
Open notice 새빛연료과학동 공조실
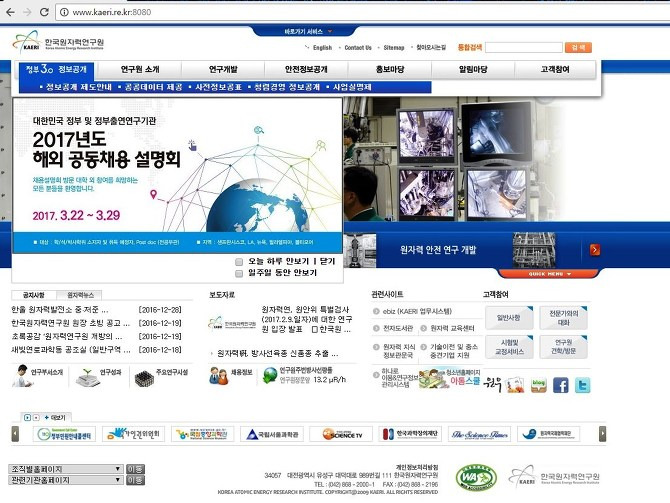[71, 350]
